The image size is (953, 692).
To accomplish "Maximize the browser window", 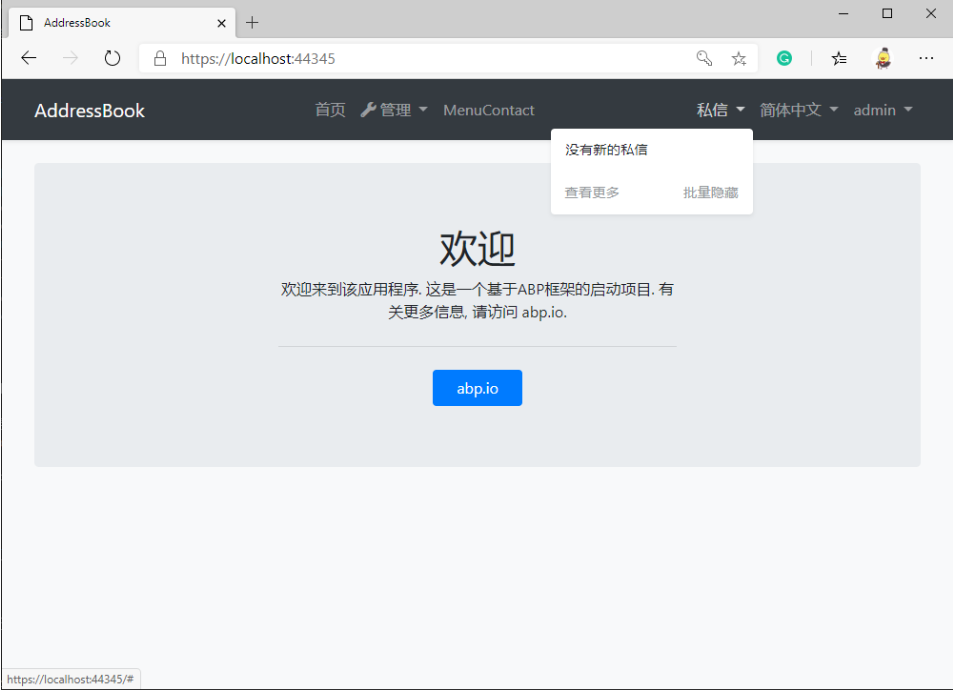I will [887, 13].
